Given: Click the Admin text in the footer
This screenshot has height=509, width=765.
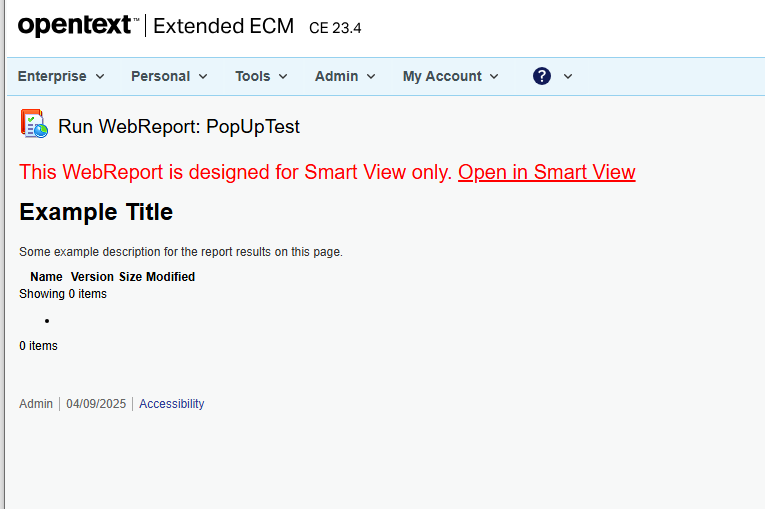Looking at the screenshot, I should coord(36,404).
